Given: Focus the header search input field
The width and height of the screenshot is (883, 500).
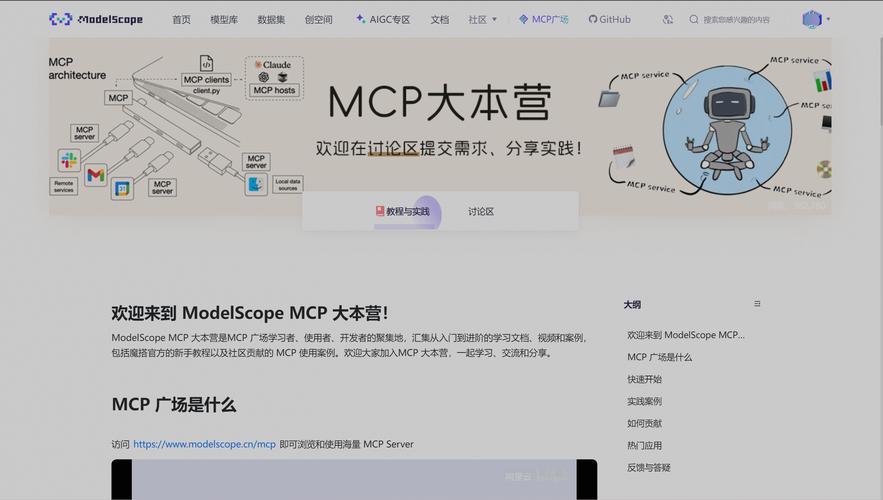Looking at the screenshot, I should [x=736, y=20].
